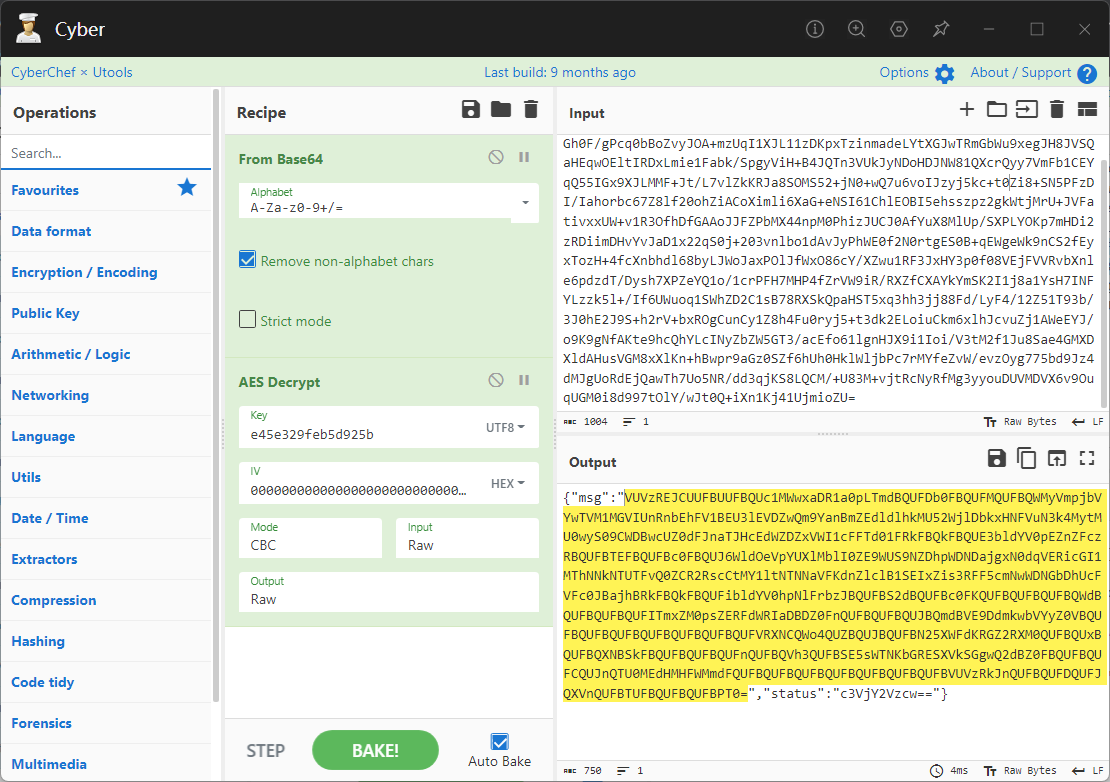Click the hexagon settings icon in the title bar
Viewport: 1110px width, 782px height.
(x=899, y=29)
